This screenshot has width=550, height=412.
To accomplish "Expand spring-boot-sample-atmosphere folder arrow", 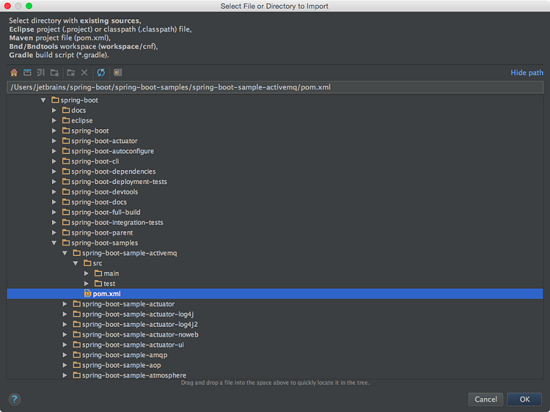I will click(65, 375).
